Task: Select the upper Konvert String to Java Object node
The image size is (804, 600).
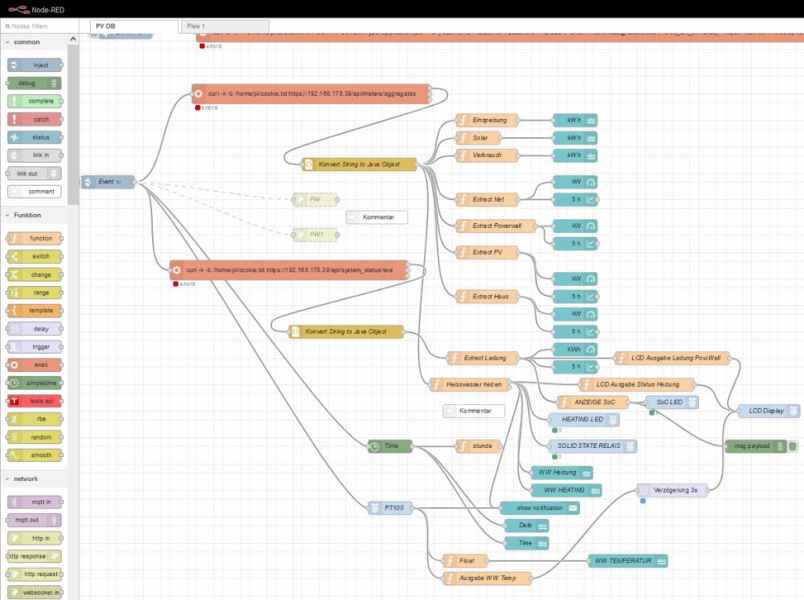Action: click(359, 164)
